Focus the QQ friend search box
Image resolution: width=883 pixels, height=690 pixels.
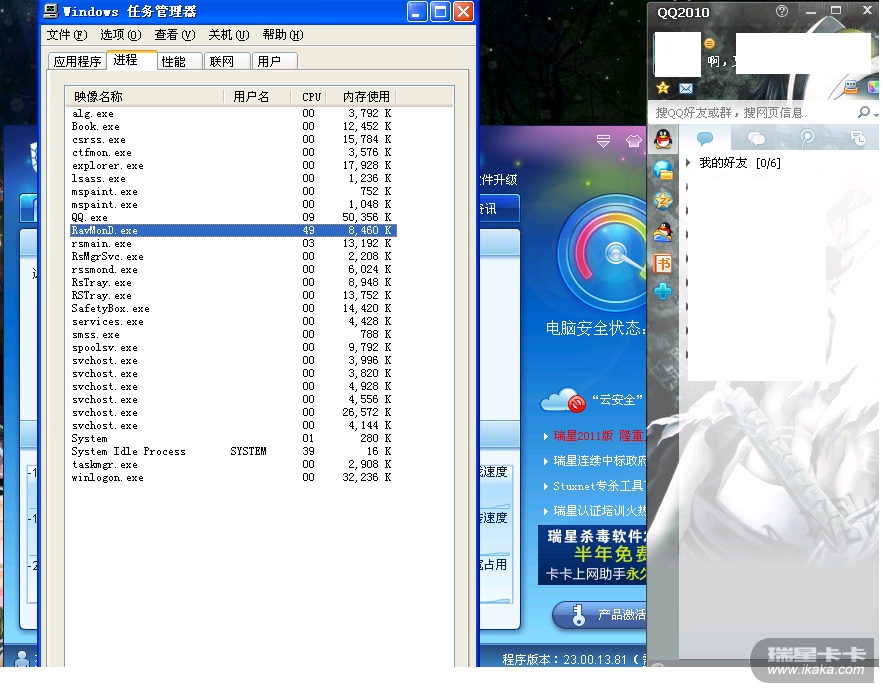pos(753,113)
